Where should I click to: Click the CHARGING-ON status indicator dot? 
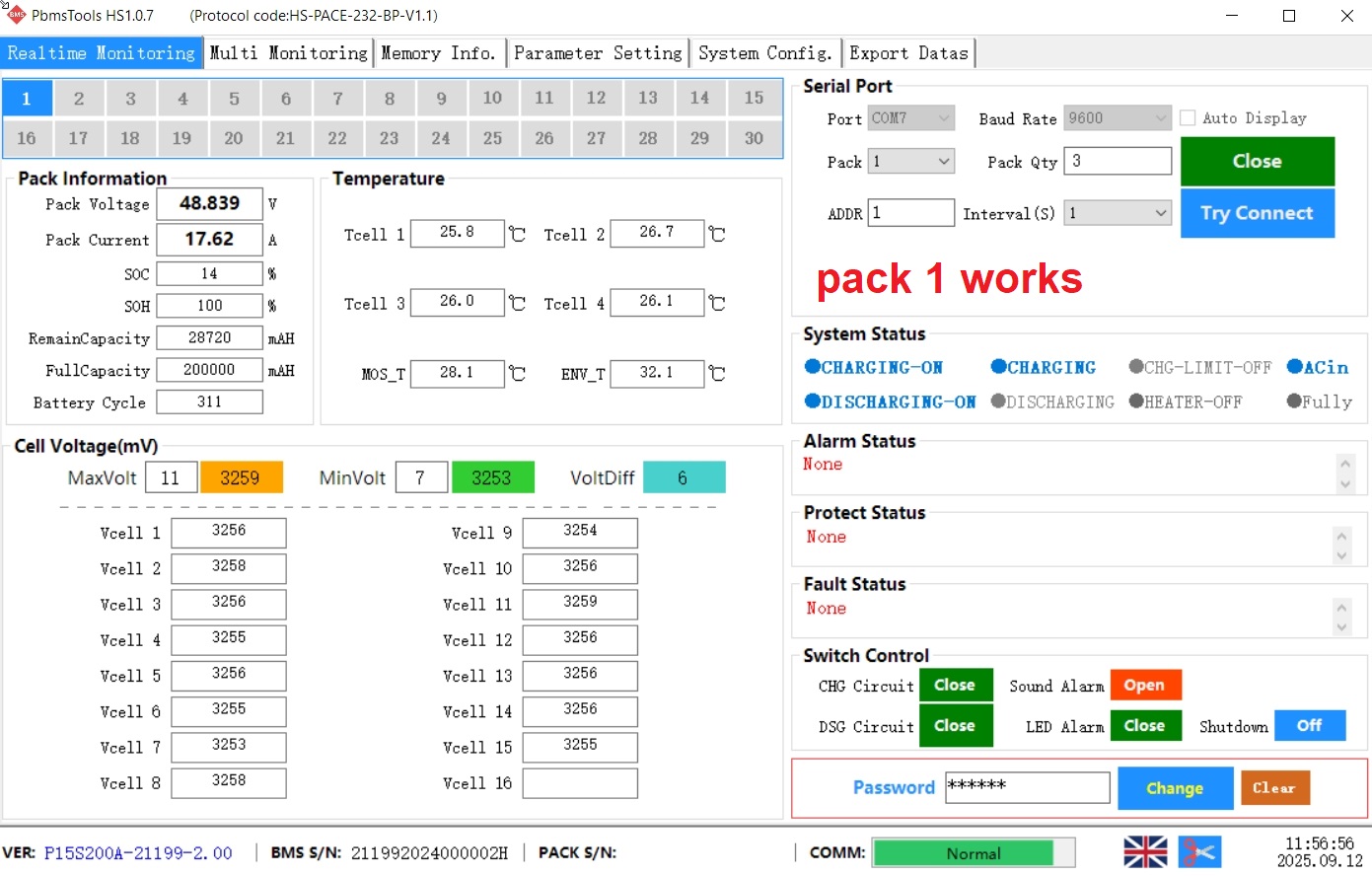point(813,367)
